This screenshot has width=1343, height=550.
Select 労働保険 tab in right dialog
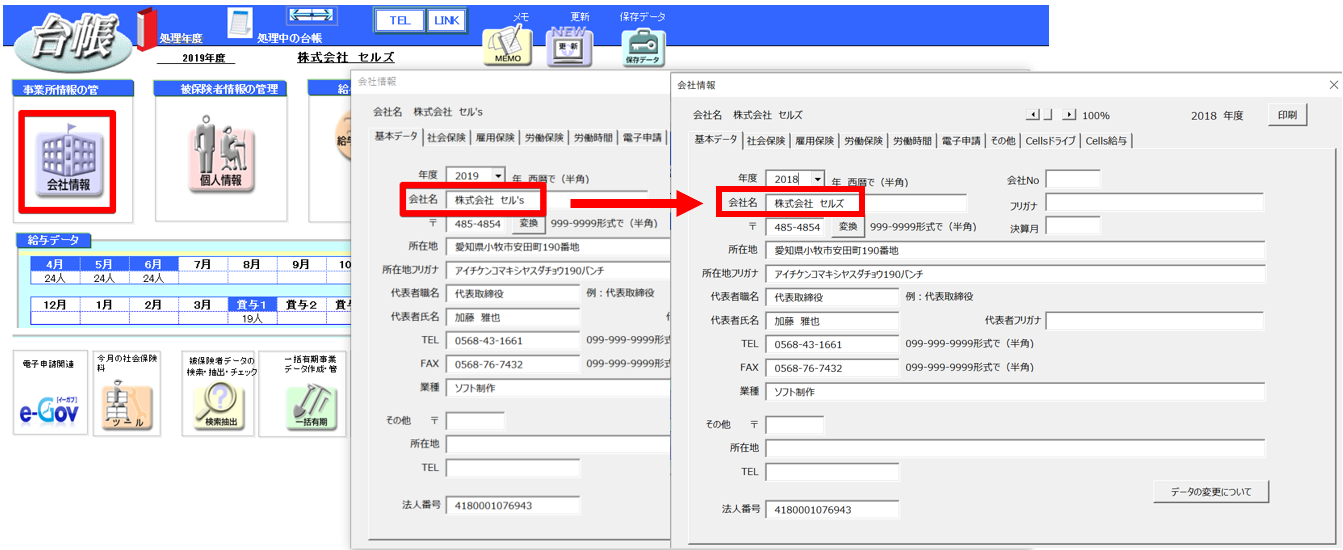click(864, 141)
